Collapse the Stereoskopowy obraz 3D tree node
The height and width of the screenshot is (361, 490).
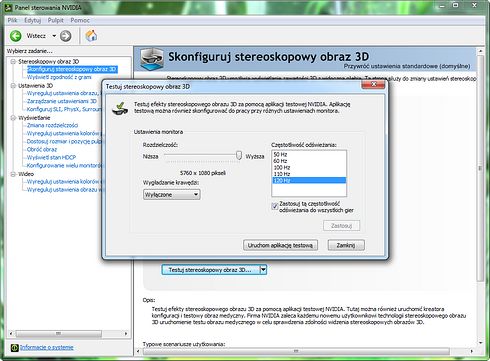(13, 61)
